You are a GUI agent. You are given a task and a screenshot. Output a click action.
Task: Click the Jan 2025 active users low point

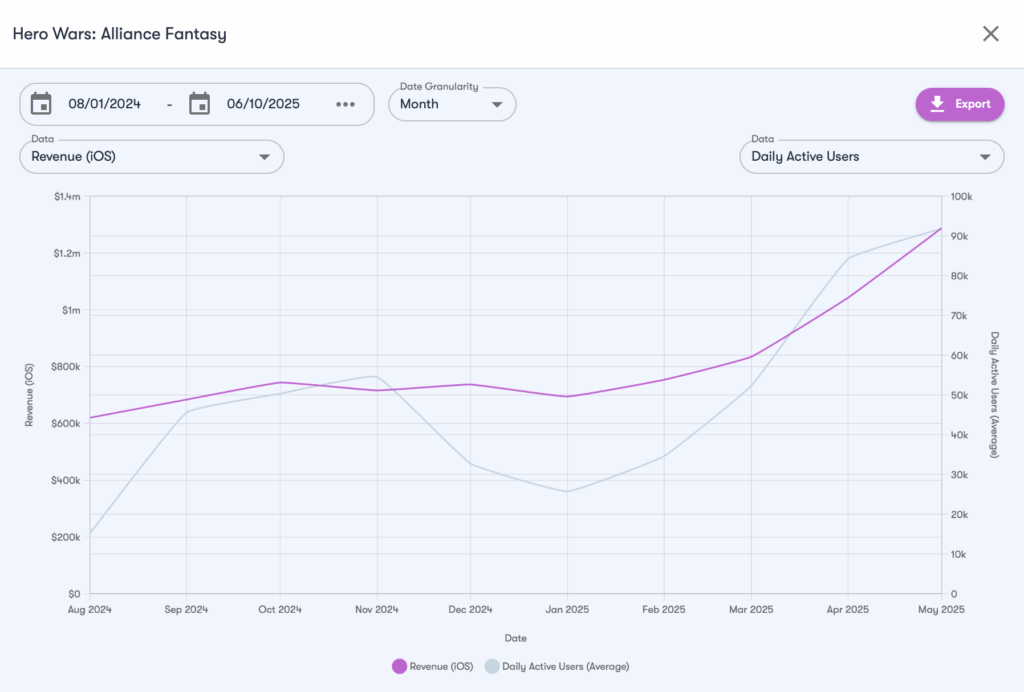pos(568,491)
